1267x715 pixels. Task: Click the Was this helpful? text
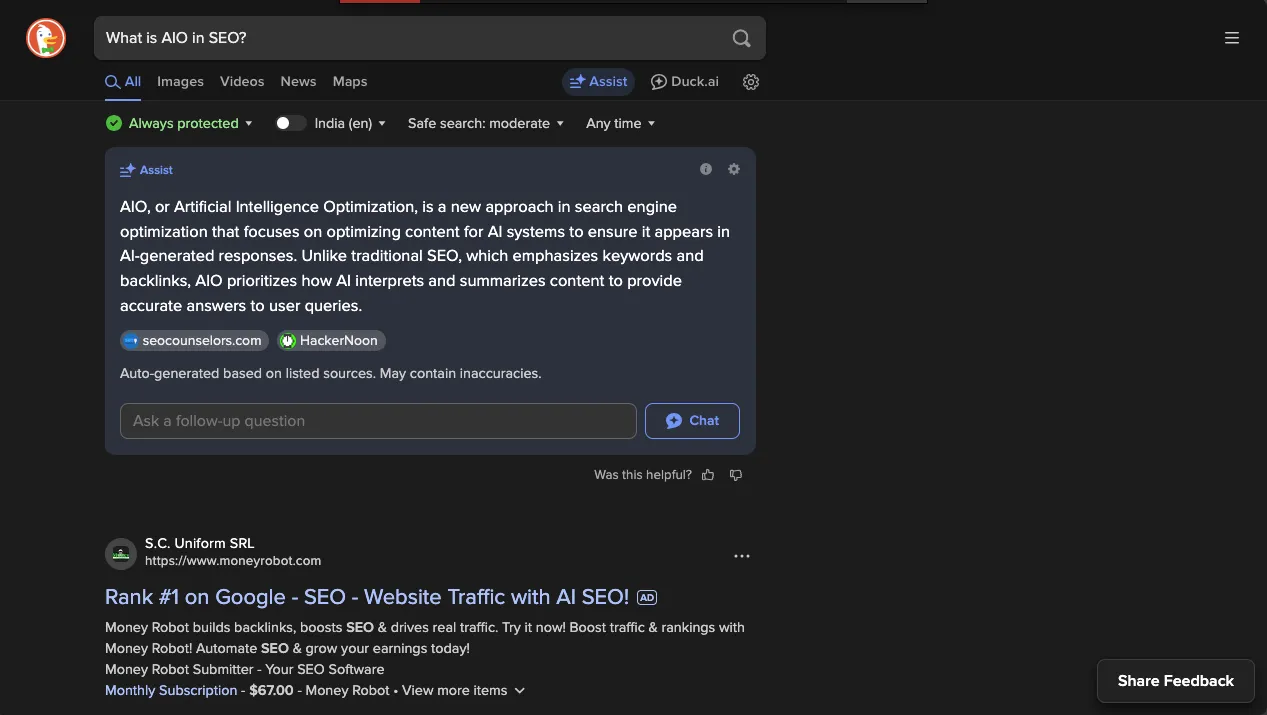(643, 475)
